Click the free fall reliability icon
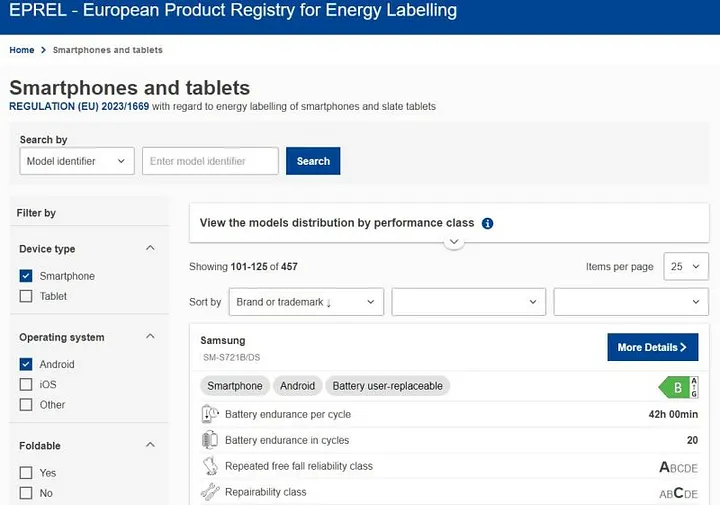Viewport: 720px width, 505px height. (210, 466)
